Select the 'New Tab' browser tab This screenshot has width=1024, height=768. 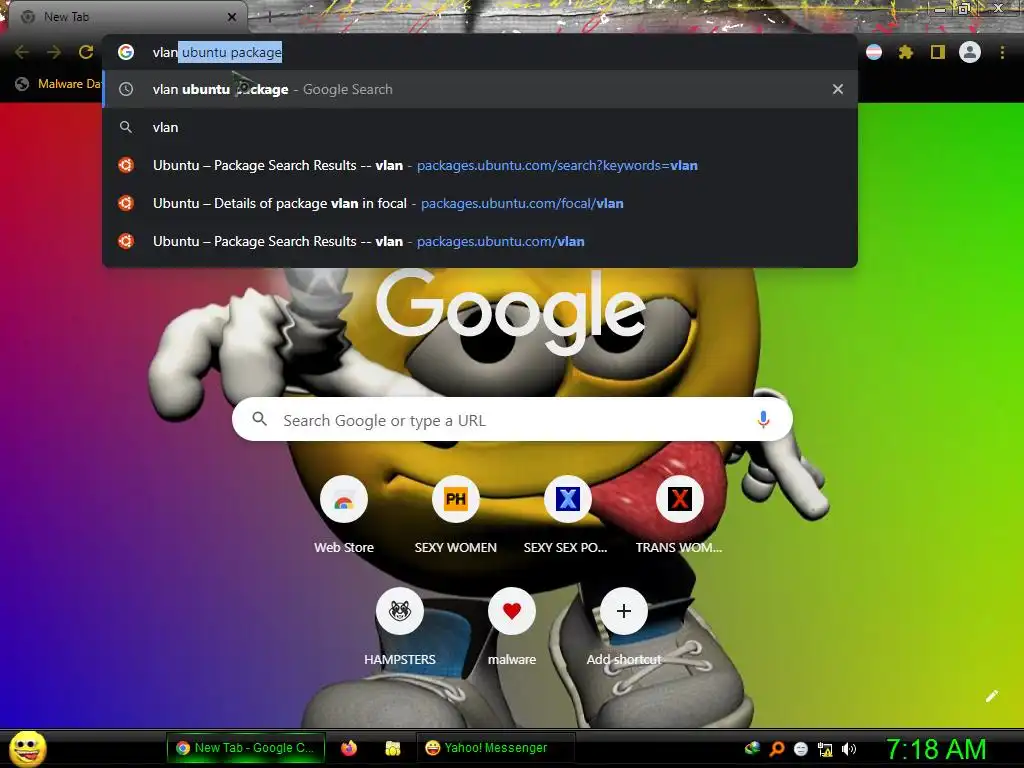click(127, 17)
